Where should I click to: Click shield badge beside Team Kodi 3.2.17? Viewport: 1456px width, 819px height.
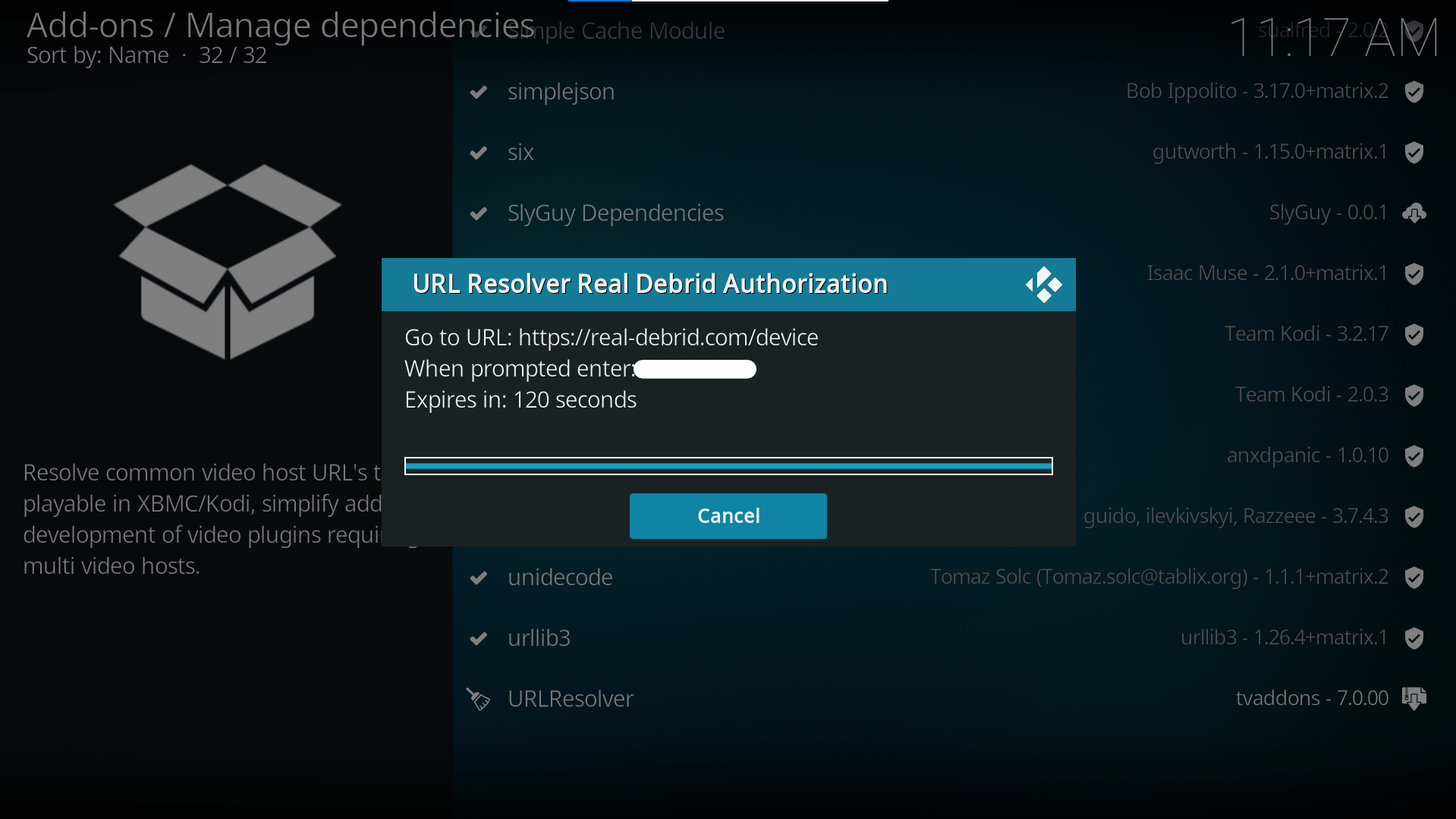(x=1414, y=334)
